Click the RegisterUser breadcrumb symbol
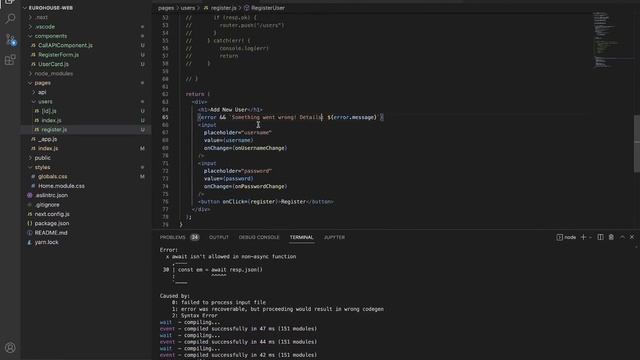 pos(268,8)
